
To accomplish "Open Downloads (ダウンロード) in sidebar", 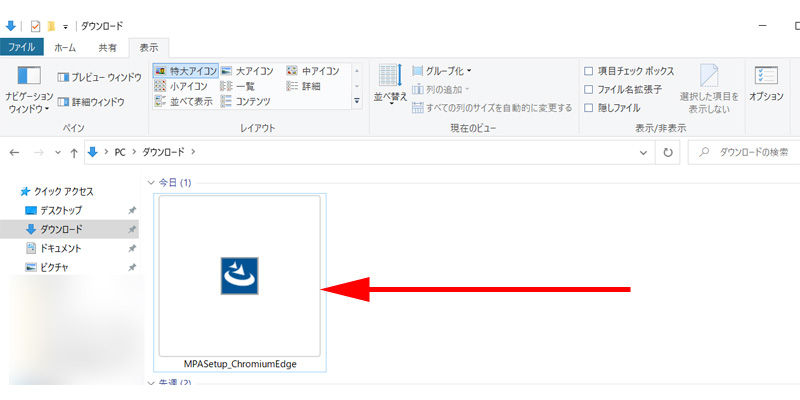I will click(x=69, y=229).
